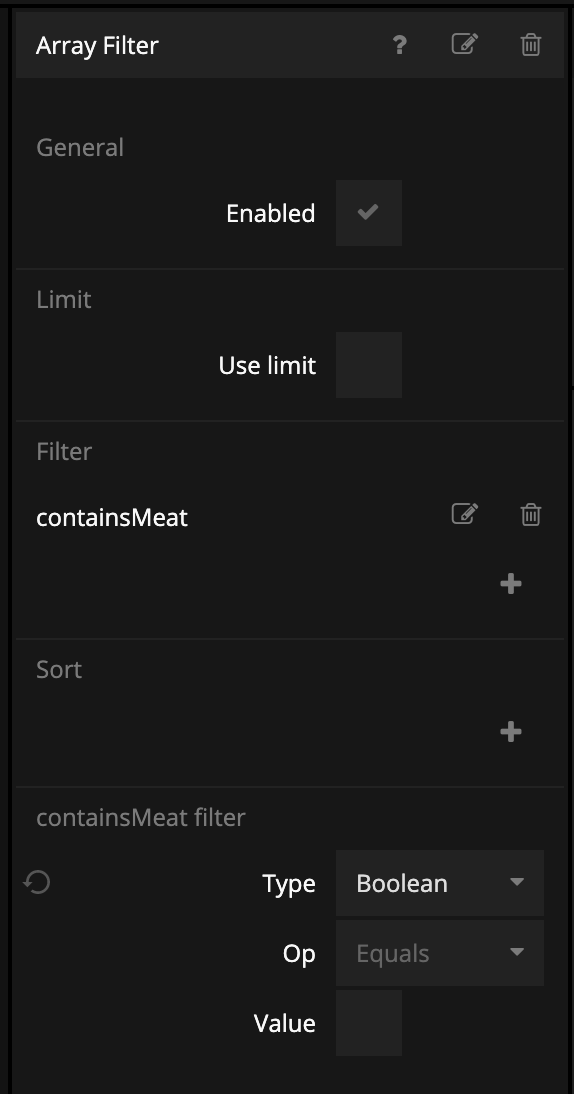This screenshot has width=574, height=1094.
Task: Check the Value checkbox for containsMeat
Action: coord(368,1023)
